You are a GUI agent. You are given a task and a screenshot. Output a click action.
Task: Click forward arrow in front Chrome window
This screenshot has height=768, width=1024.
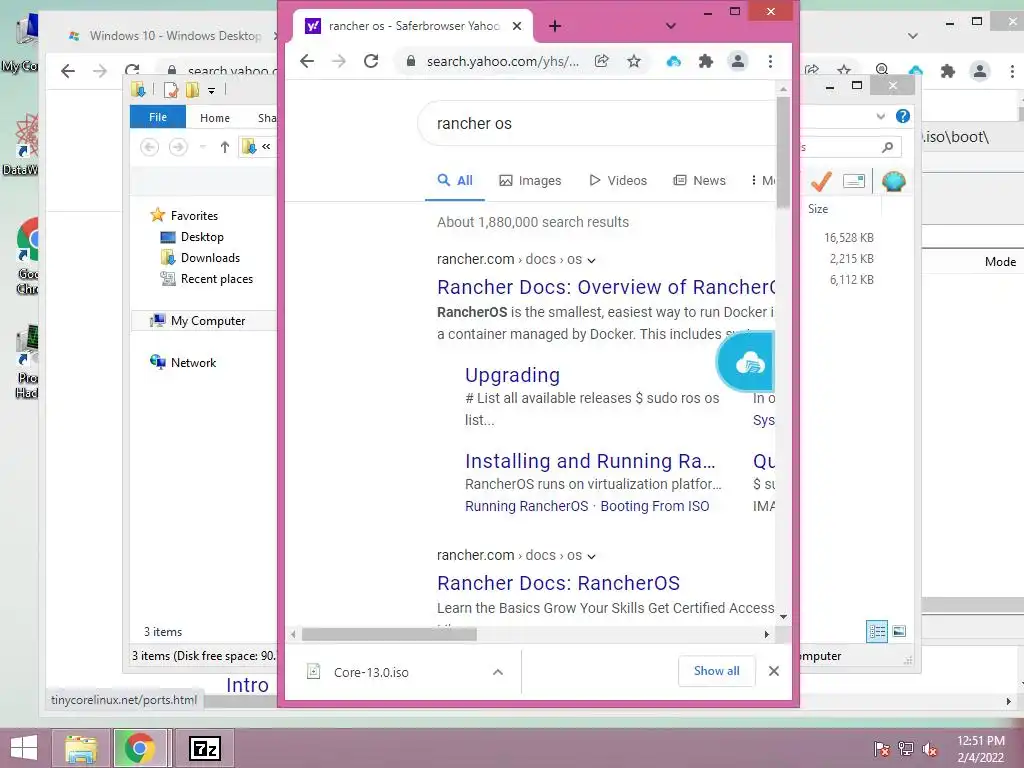coord(339,61)
